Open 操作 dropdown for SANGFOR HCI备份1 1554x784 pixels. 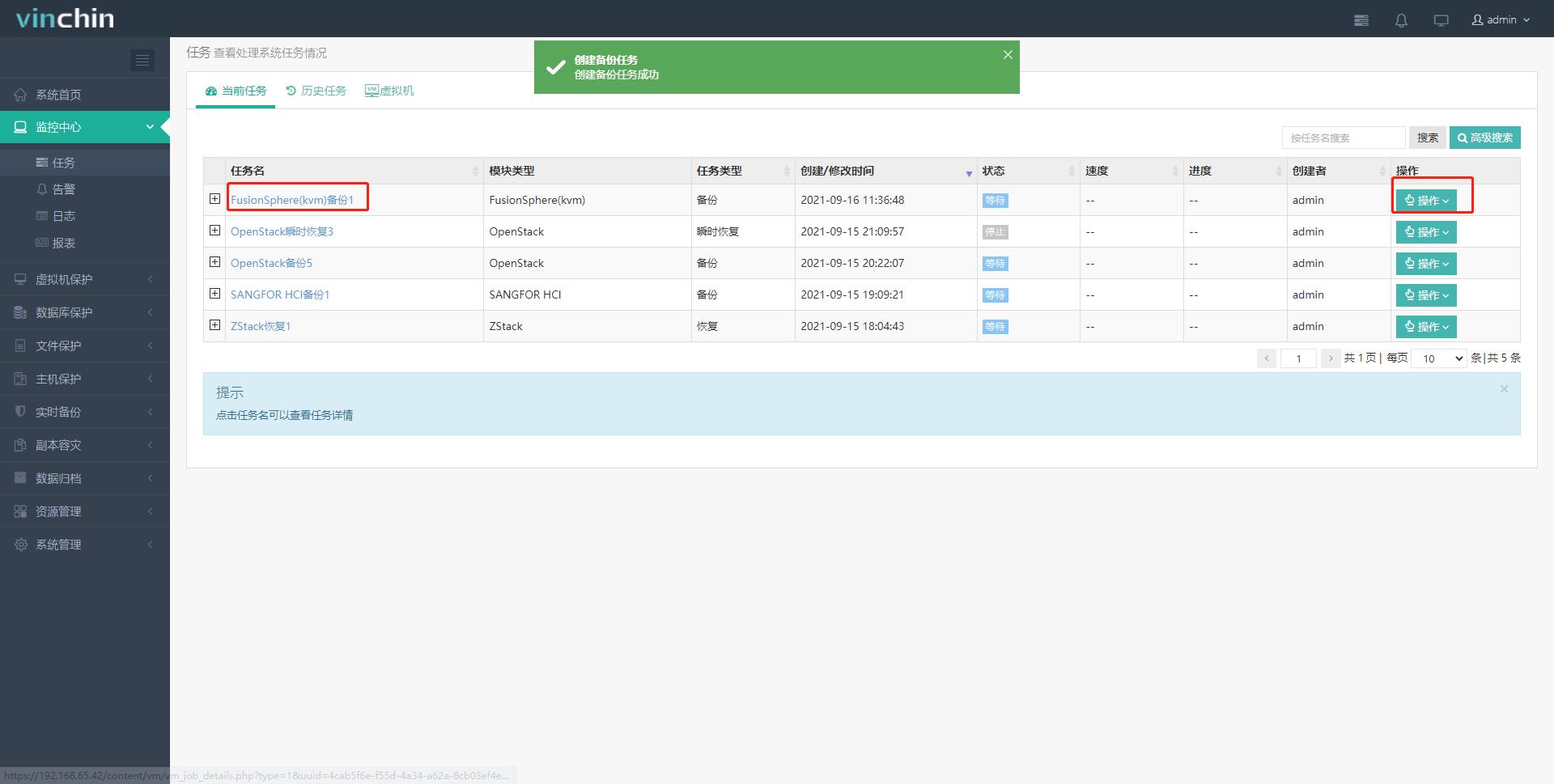pos(1425,295)
